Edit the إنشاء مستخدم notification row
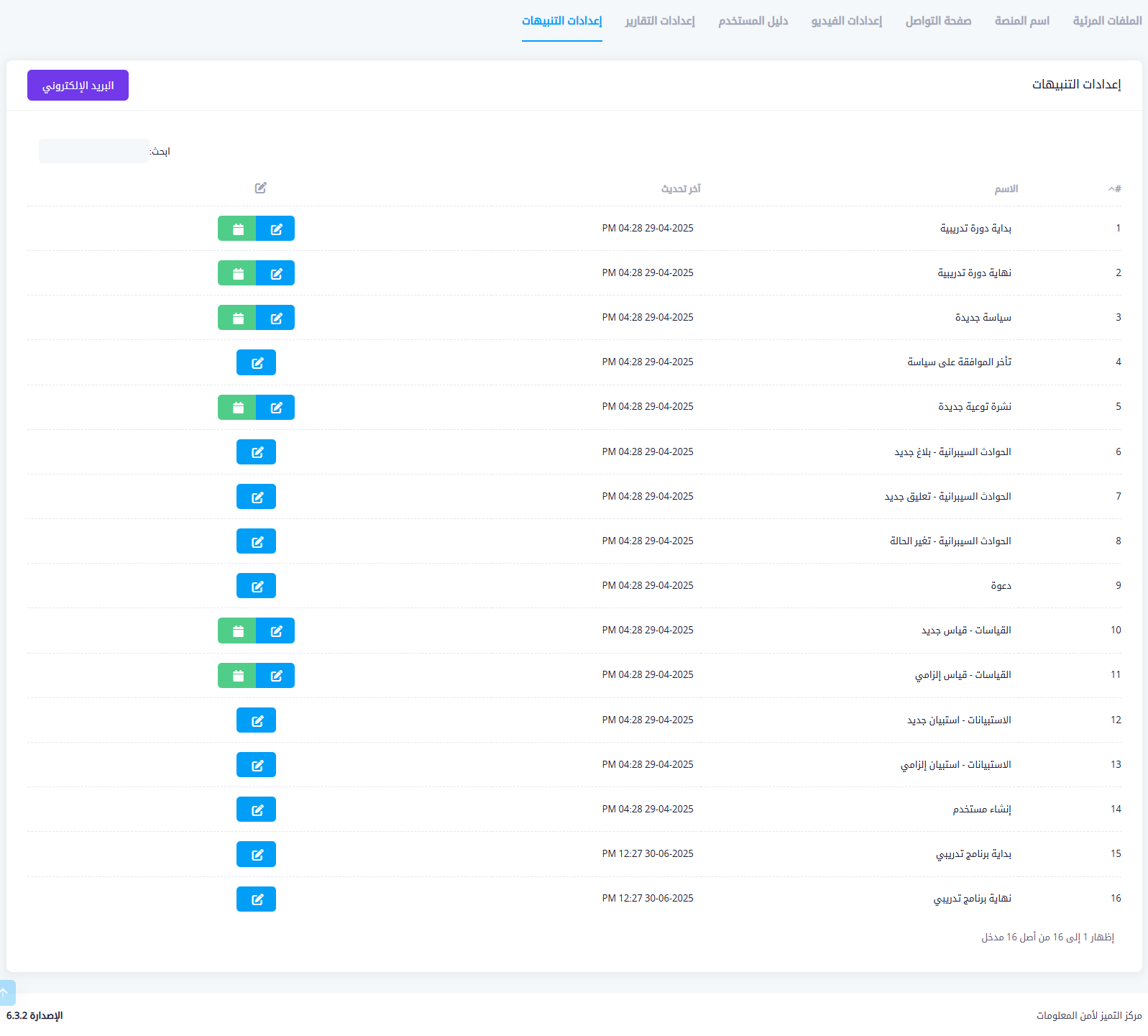 (x=256, y=810)
